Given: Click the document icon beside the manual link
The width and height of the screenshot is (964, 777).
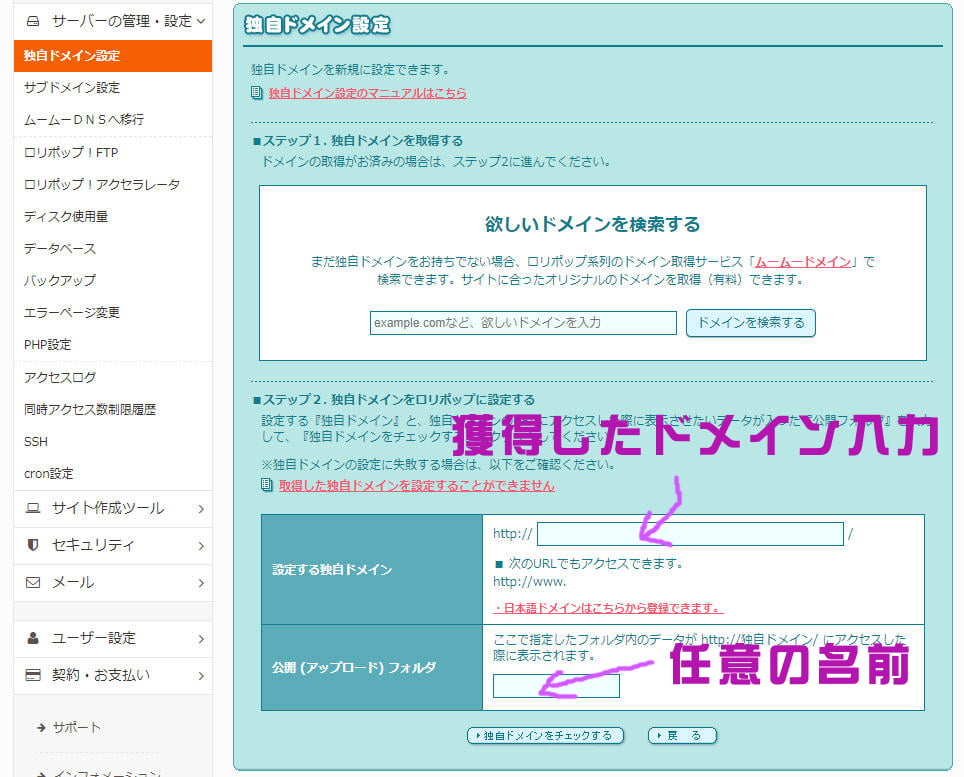Looking at the screenshot, I should tap(257, 93).
